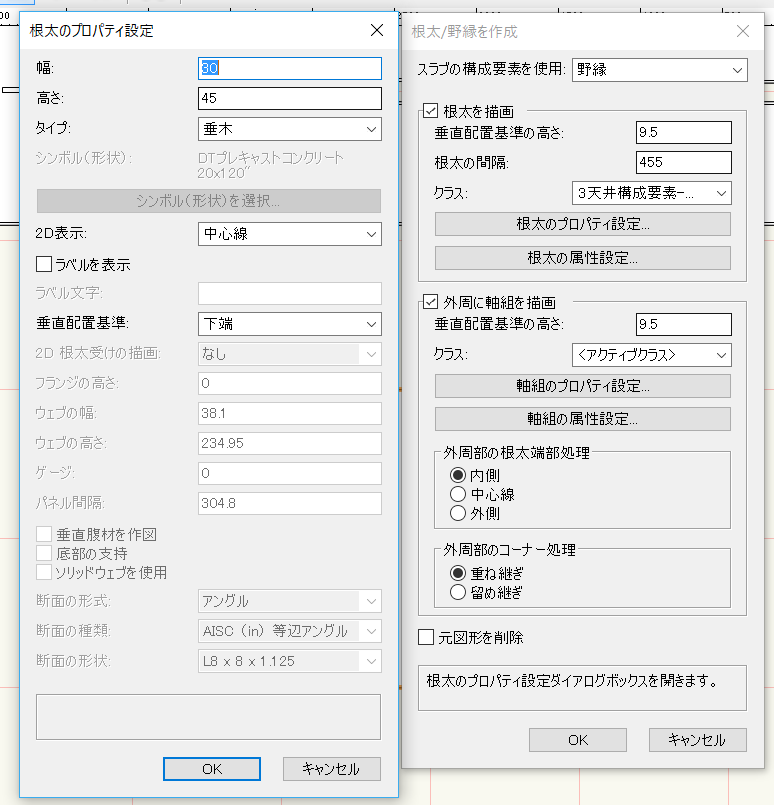Toggle the 外周に軸組を描画 checkbox

[x=432, y=302]
